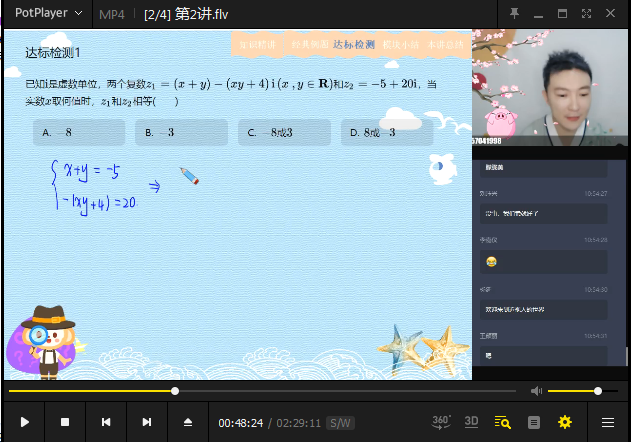The height and width of the screenshot is (442, 631).
Task: Click the video seek progress bar
Action: [x=260, y=391]
